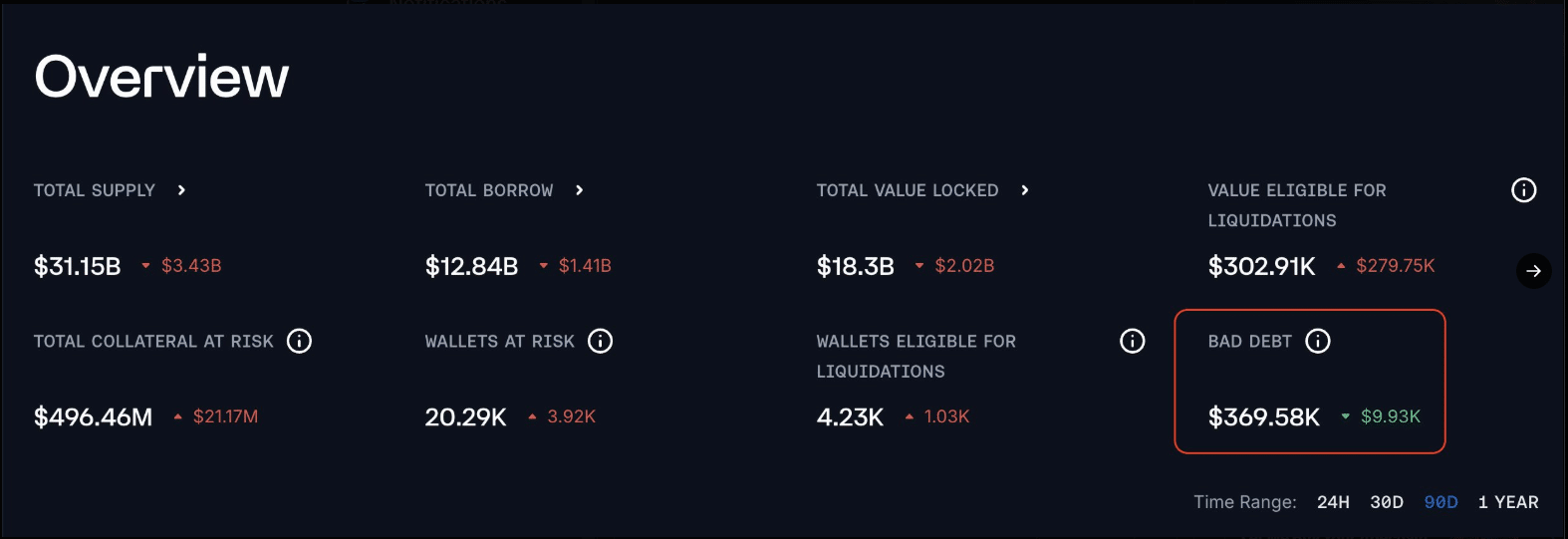Viewport: 1568px width, 539px height.
Task: Click the $31.15B total supply figure
Action: (x=78, y=267)
